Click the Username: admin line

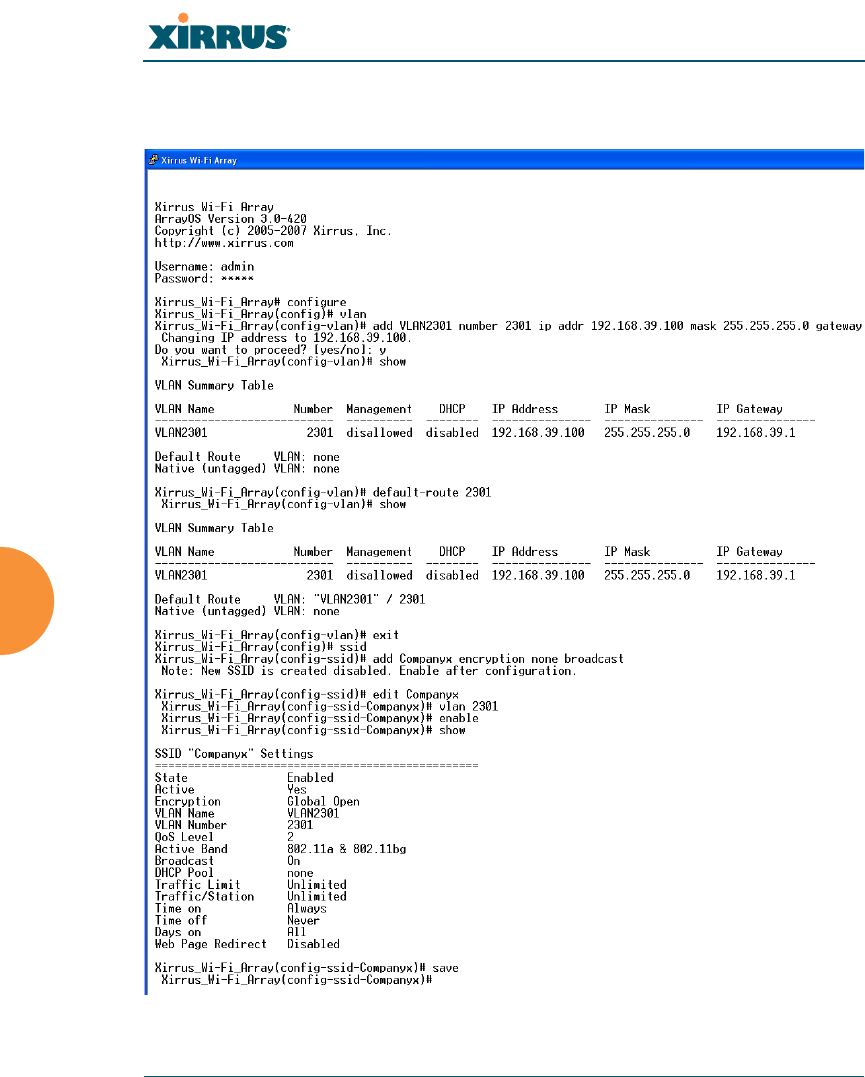(204, 267)
